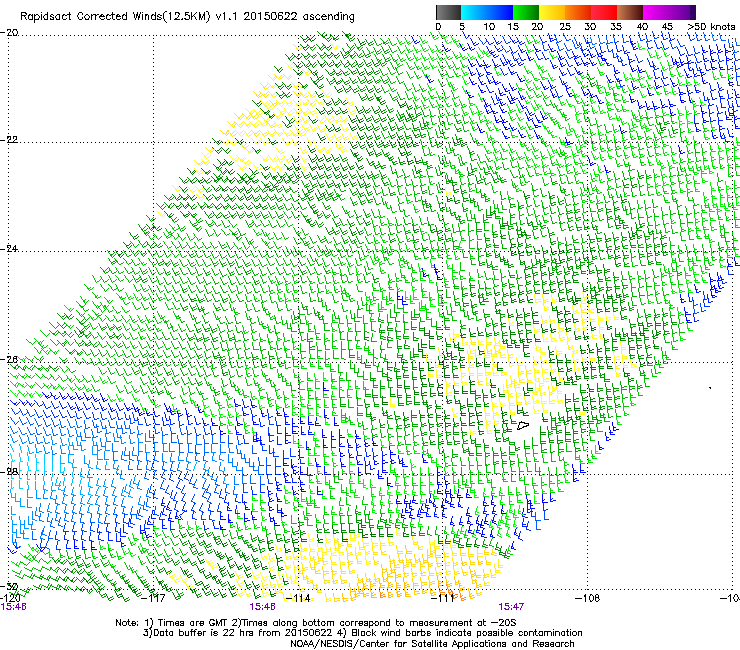Click the cyan 5-10 knots legend swatch
The height and width of the screenshot is (650, 740).
[x=474, y=12]
